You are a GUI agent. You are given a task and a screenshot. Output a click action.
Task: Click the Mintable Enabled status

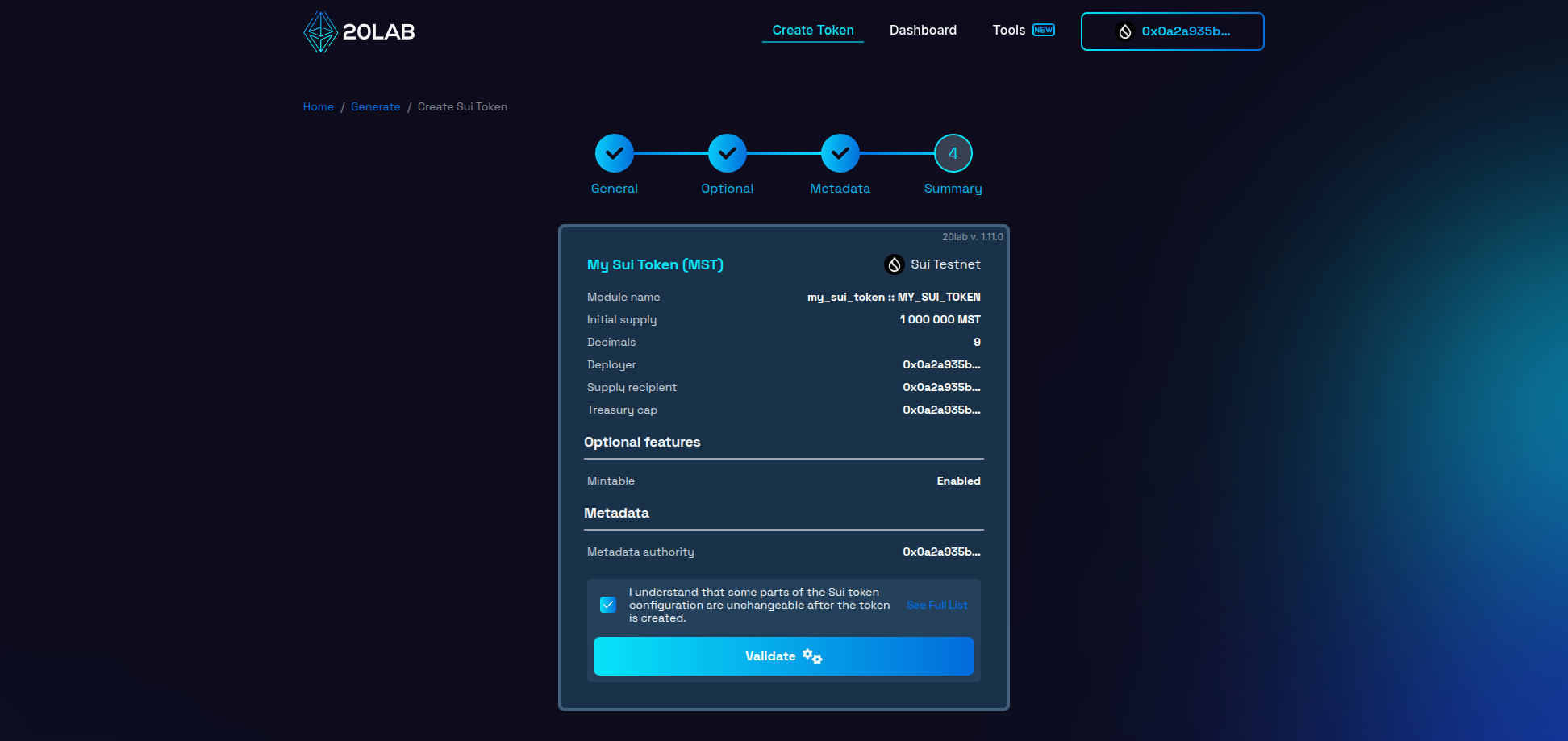pyautogui.click(x=958, y=481)
